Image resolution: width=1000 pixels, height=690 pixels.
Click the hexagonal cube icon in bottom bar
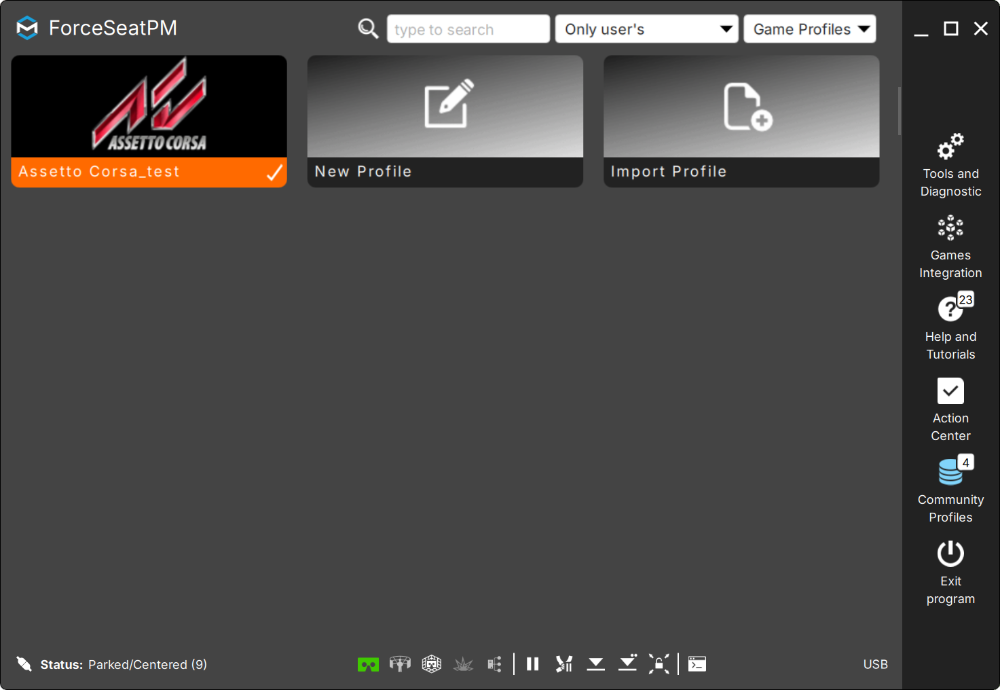(x=432, y=664)
